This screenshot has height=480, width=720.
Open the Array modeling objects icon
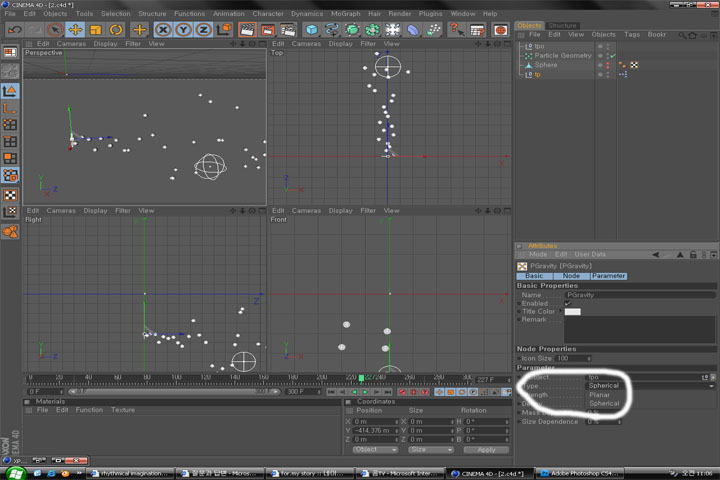(372, 30)
